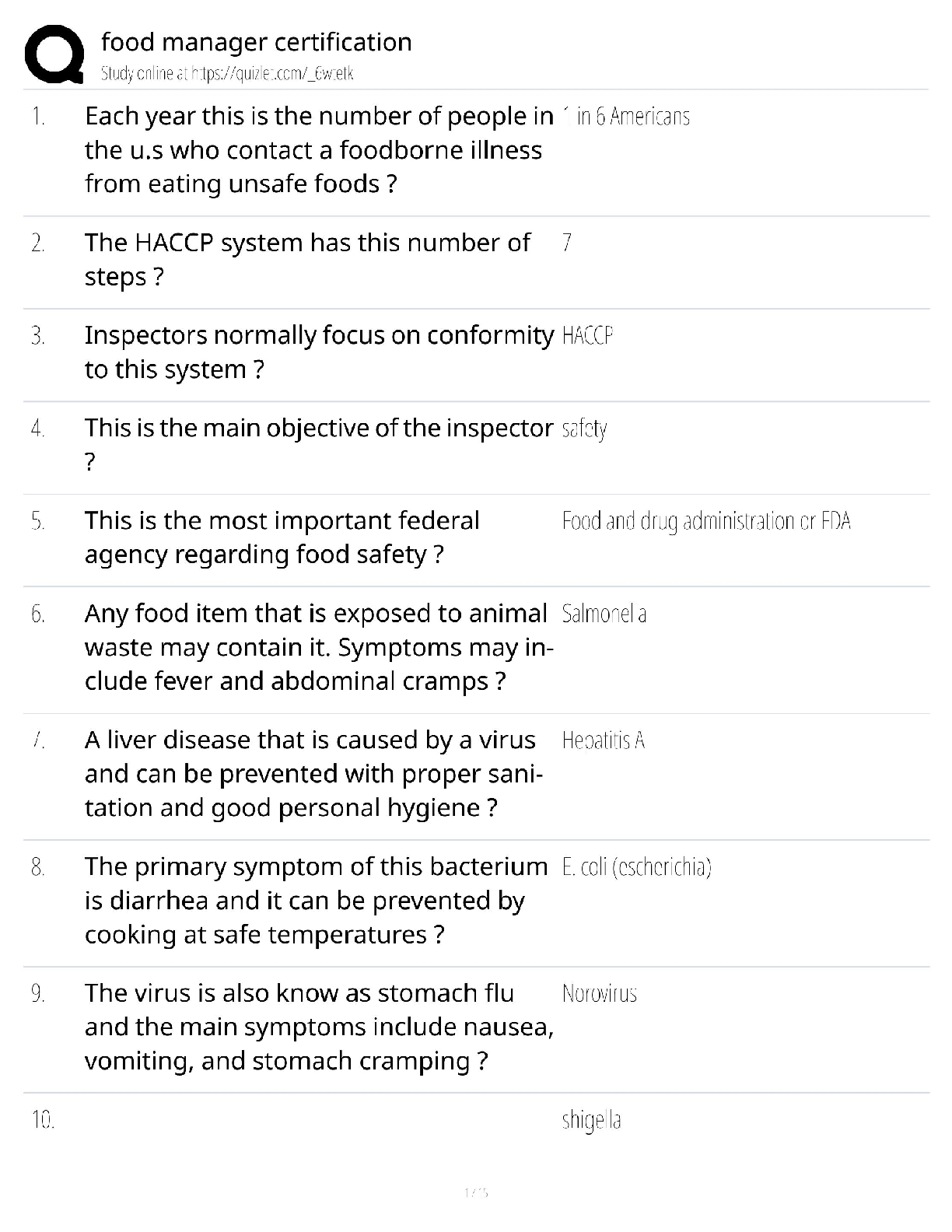The image size is (952, 1232).
Task: Click the stomach flu virus question
Action: 319,1027
